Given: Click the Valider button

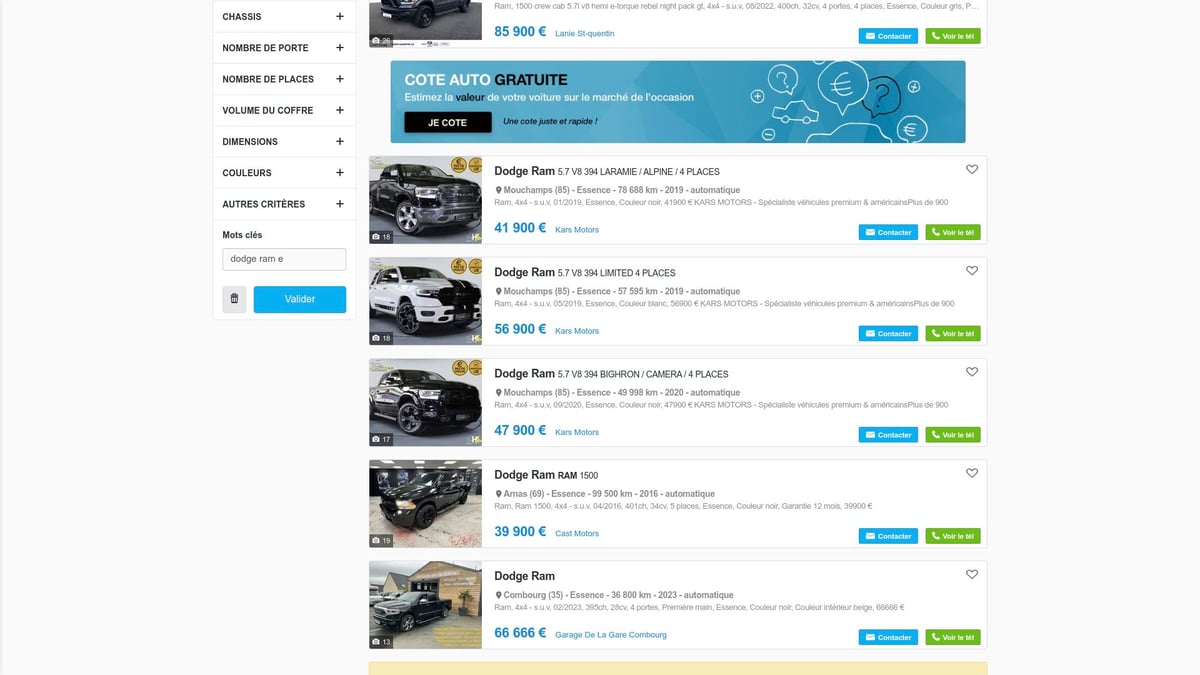Looking at the screenshot, I should click(300, 299).
